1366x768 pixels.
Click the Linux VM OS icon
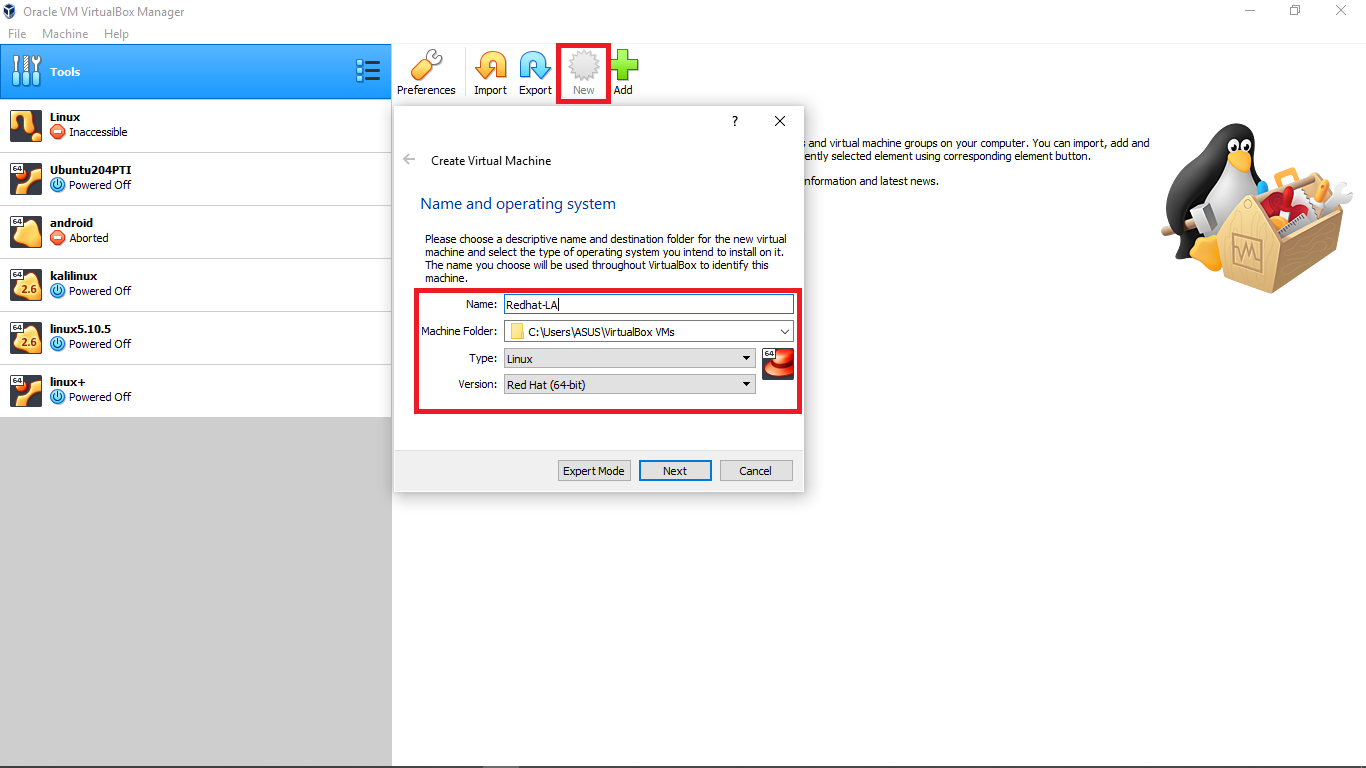click(x=26, y=125)
